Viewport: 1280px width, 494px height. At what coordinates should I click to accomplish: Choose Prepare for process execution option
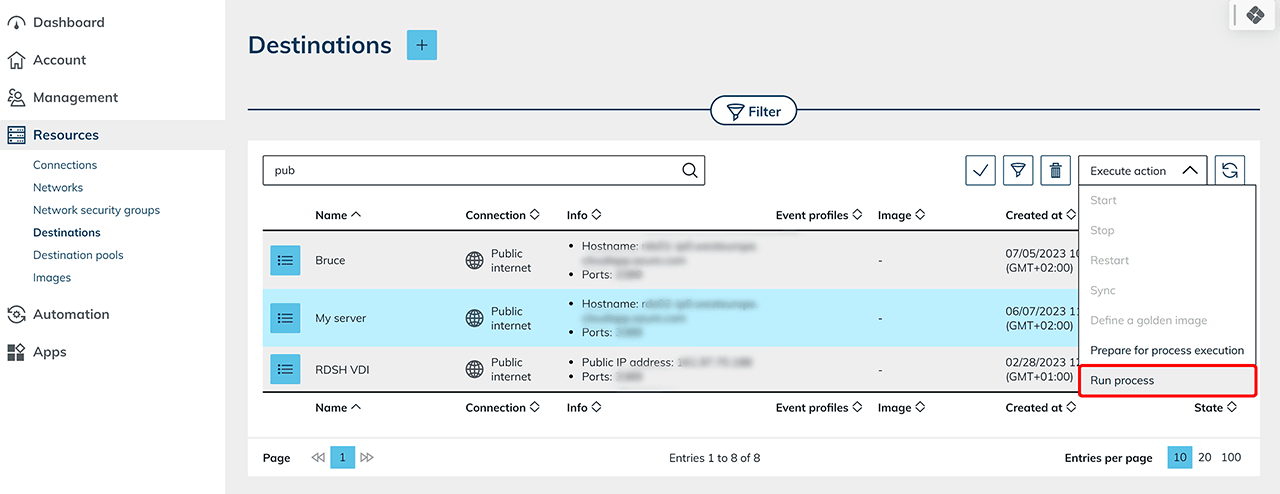[1166, 351]
